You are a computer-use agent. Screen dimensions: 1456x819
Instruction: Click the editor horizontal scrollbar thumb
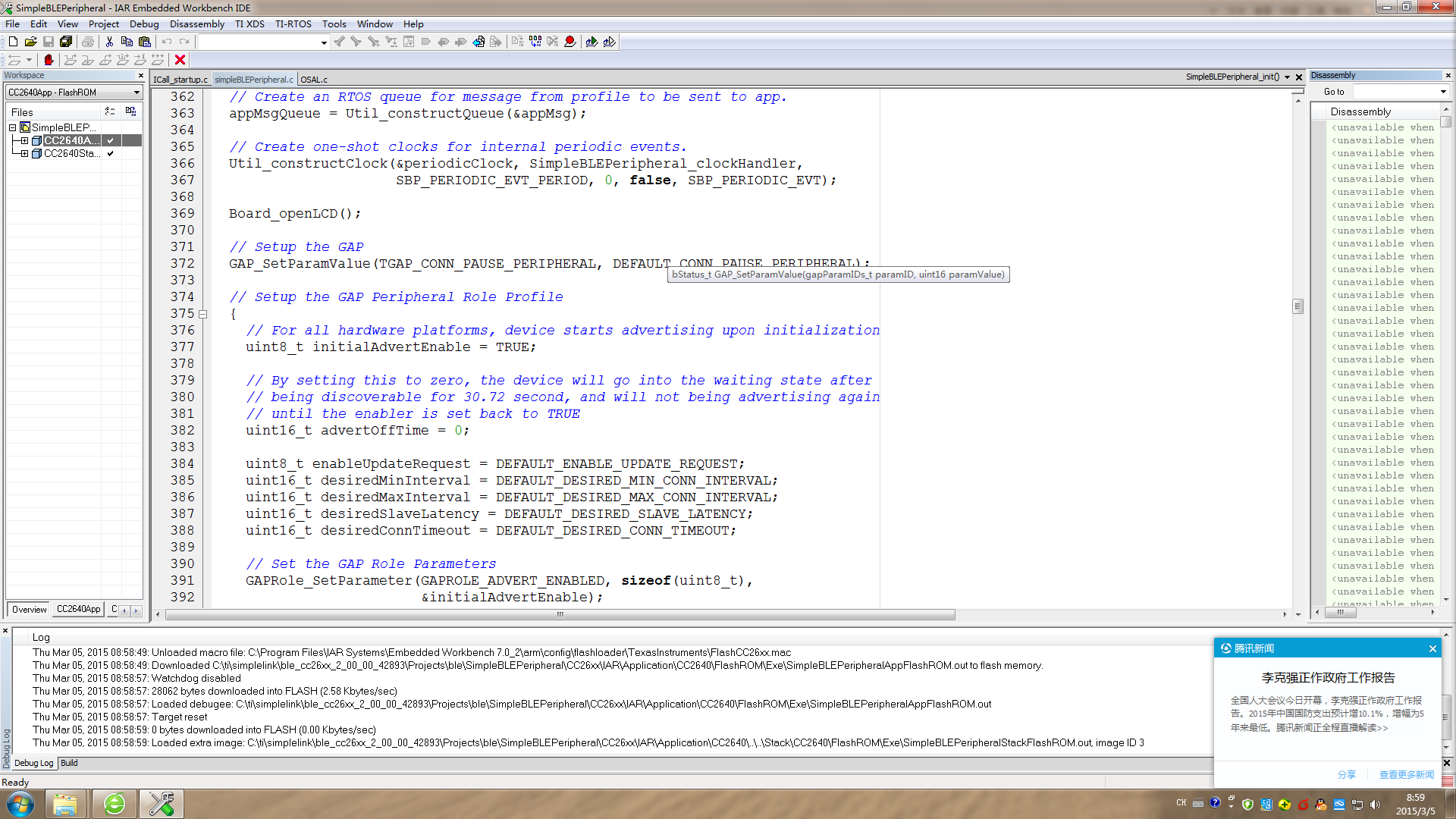[x=560, y=614]
